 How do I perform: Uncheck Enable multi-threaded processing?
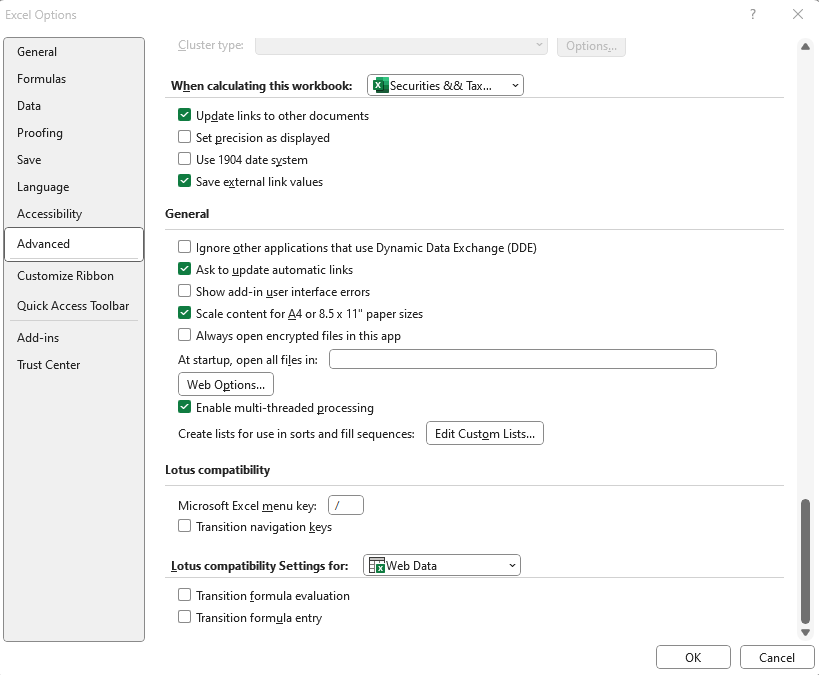(x=185, y=408)
